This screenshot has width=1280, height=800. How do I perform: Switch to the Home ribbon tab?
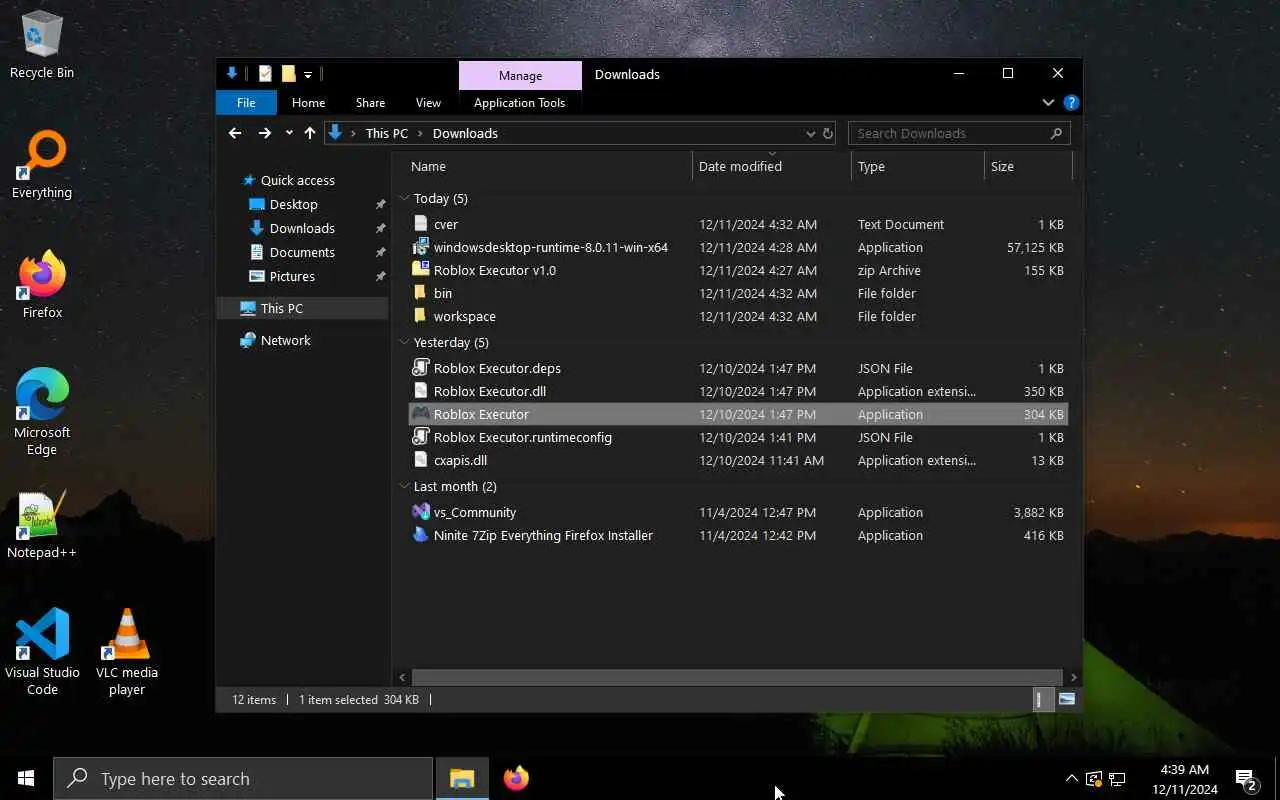click(x=308, y=102)
